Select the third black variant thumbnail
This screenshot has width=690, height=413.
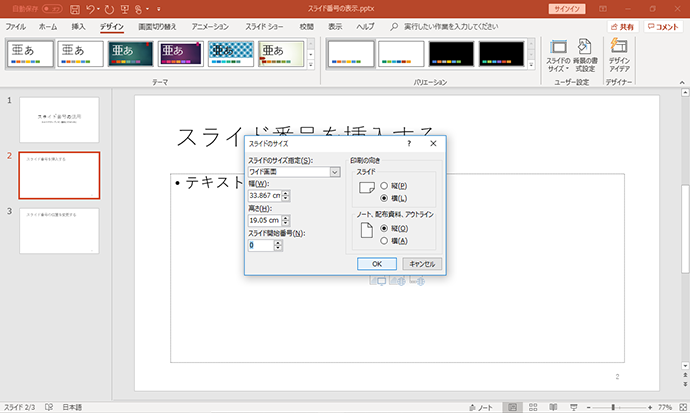pos(451,54)
